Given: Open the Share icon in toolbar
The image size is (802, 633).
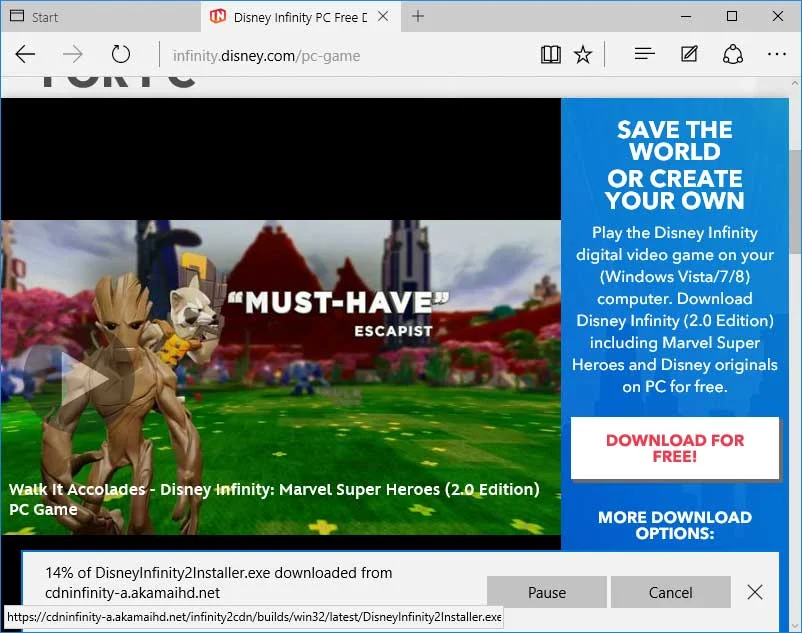Looking at the screenshot, I should click(733, 54).
